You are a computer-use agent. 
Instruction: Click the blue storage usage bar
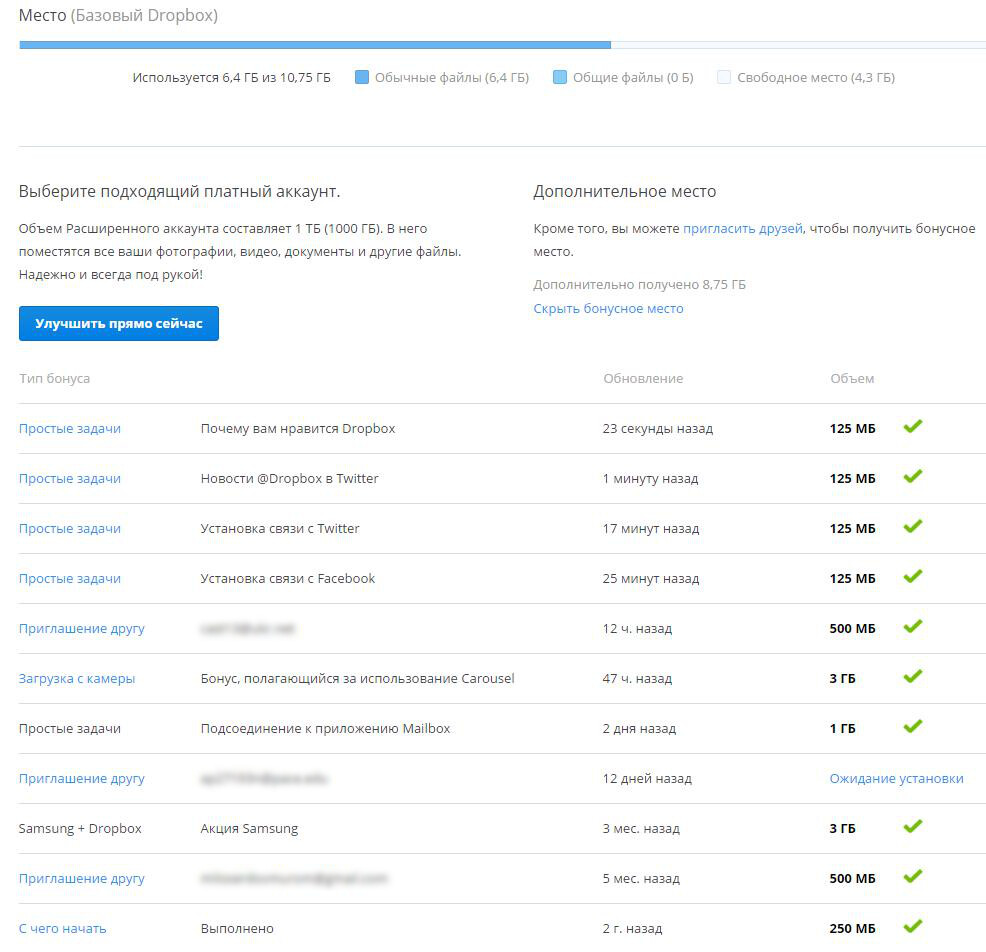[x=314, y=45]
